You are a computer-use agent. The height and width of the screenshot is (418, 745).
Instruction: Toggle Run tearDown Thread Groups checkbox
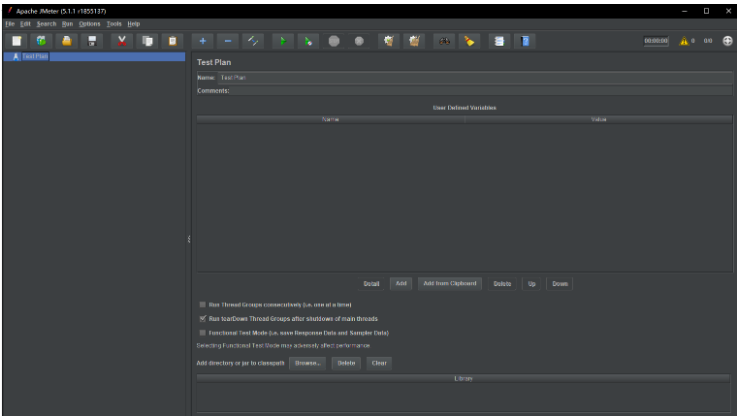click(x=203, y=319)
